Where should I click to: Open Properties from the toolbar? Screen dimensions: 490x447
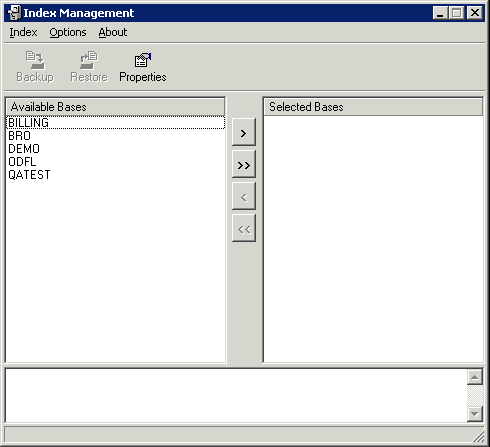(x=143, y=66)
